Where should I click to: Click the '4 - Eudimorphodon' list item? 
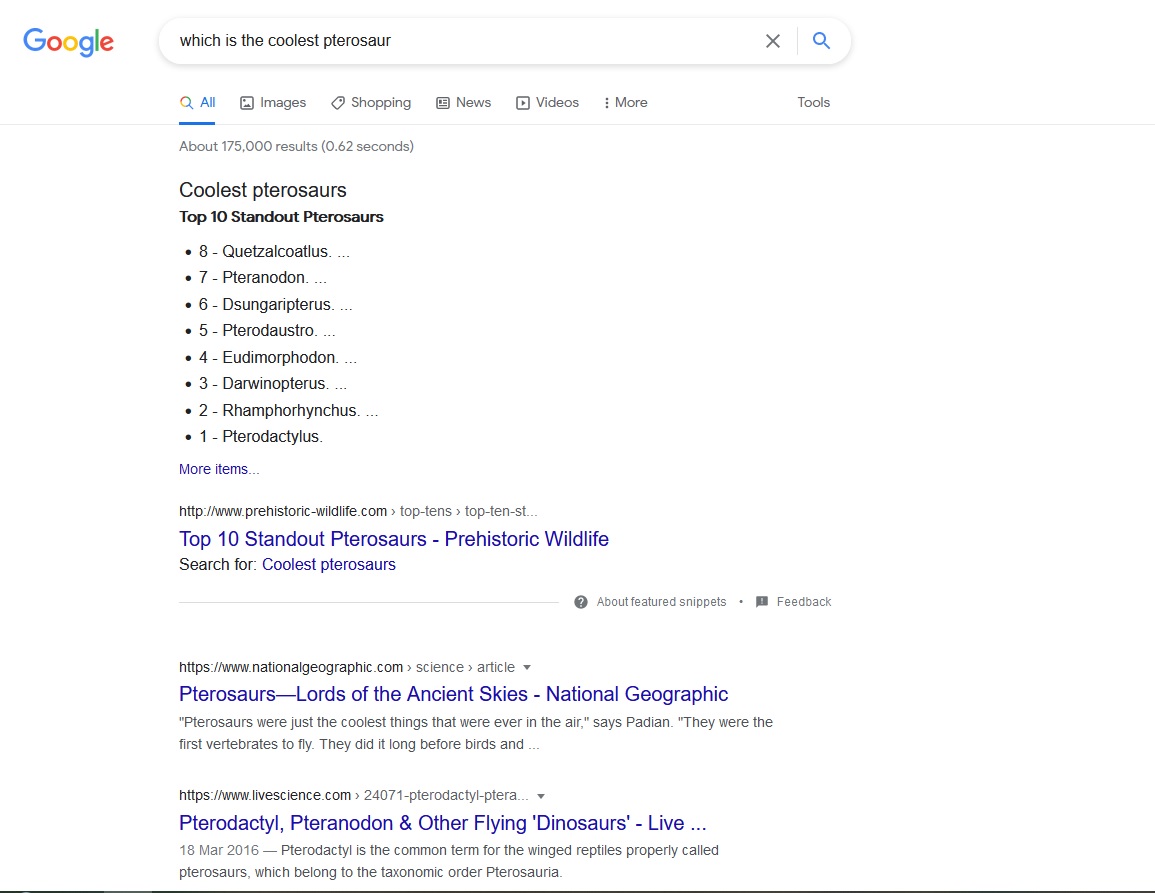(x=278, y=357)
